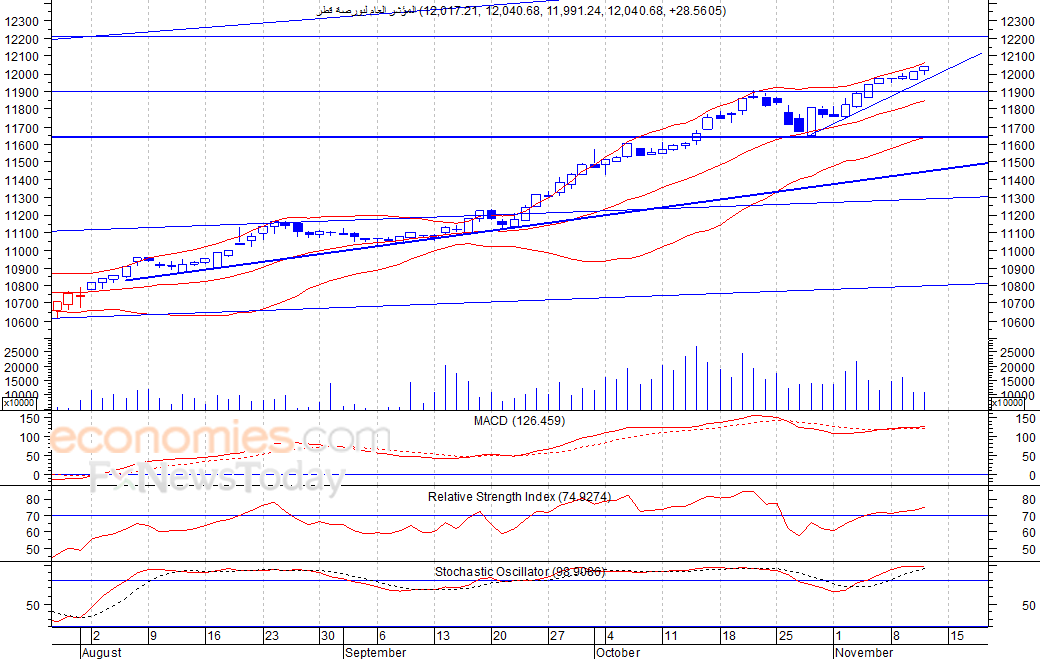
Task: Click the September month label on time axis
Action: [375, 652]
